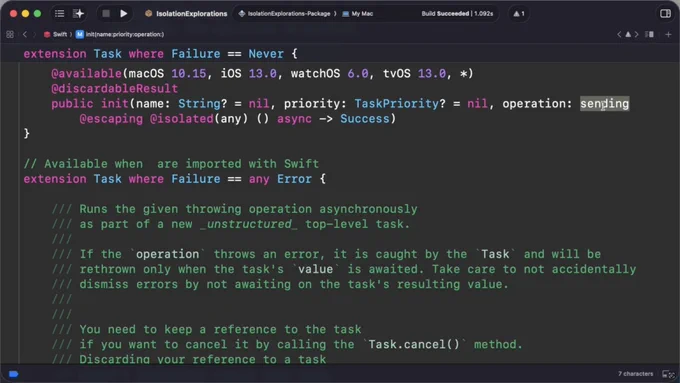Viewport: 680px width, 383px height.
Task: Click the @isolated(any) attribute
Action: click(x=199, y=119)
